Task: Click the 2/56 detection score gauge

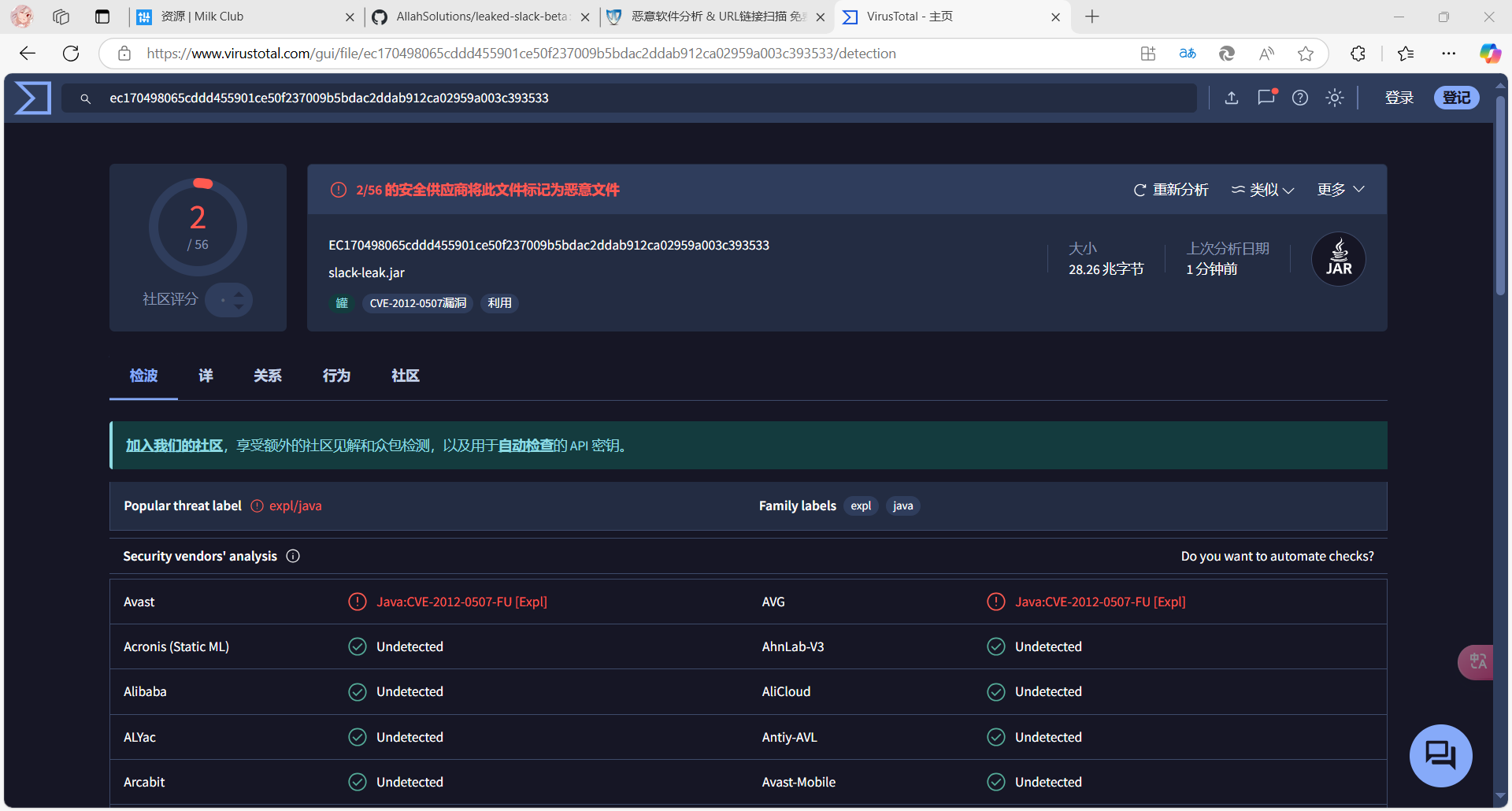Action: (198, 227)
